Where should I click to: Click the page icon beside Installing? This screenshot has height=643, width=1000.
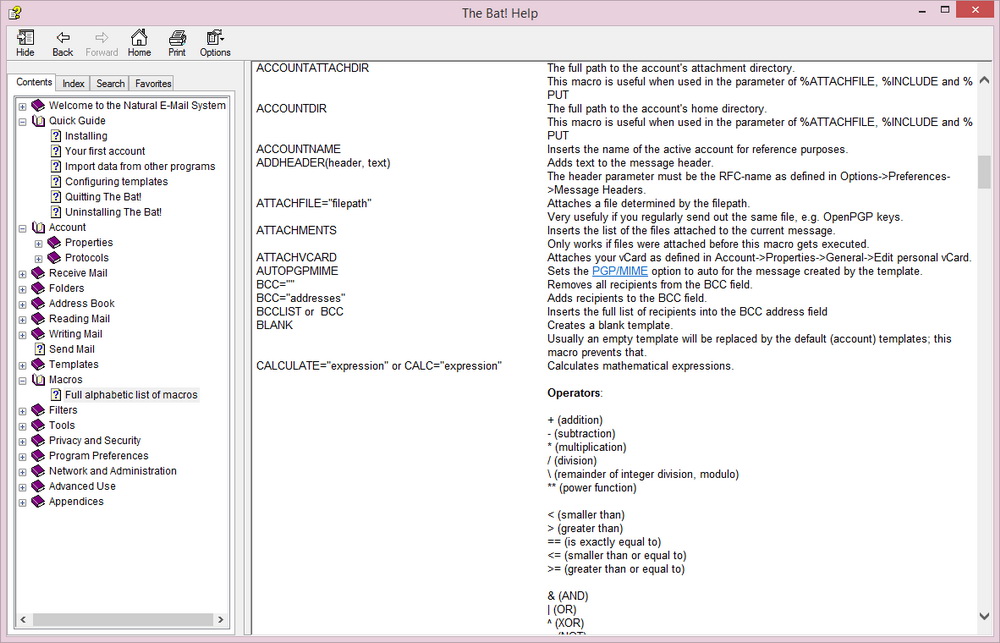click(x=56, y=136)
